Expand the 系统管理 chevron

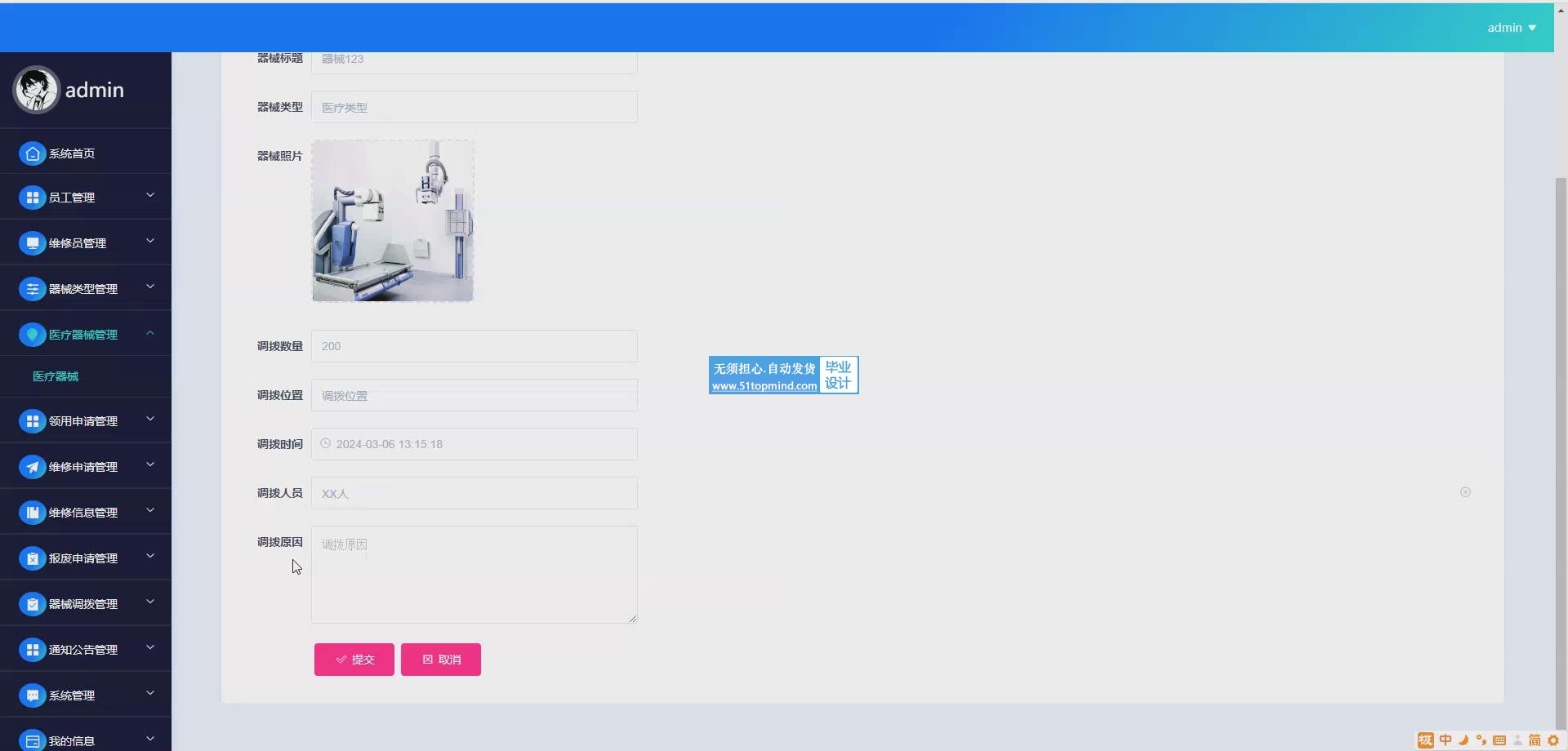coord(150,693)
